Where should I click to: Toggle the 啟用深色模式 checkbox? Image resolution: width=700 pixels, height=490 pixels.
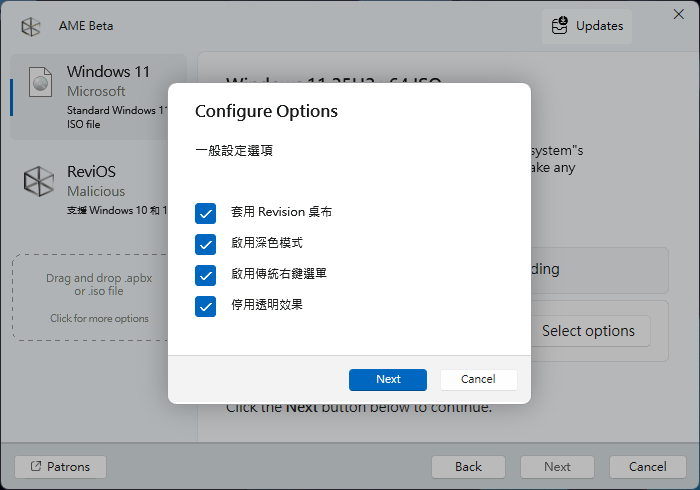[x=206, y=243]
